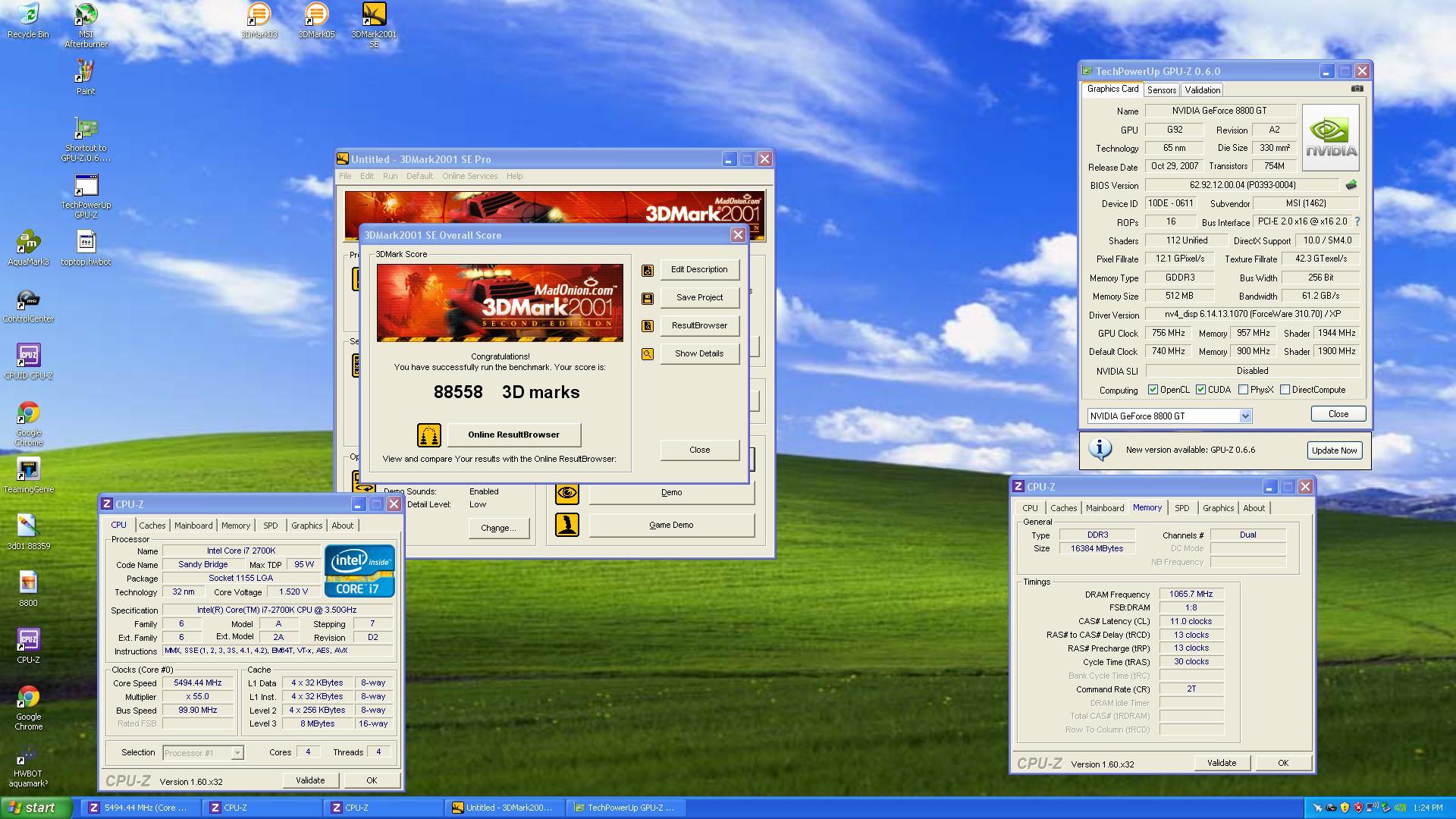
Task: Click the Core Speed 5494.44 MHz value
Action: pos(197,683)
